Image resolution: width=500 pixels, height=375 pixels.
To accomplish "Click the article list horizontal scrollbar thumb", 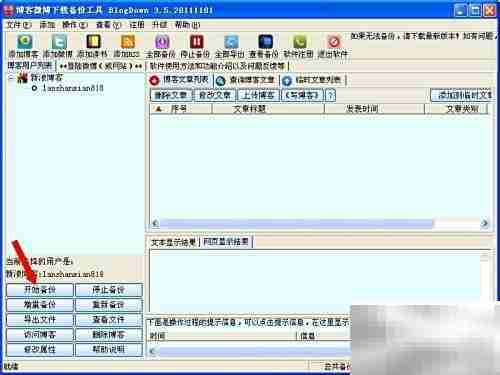I will (296, 224).
